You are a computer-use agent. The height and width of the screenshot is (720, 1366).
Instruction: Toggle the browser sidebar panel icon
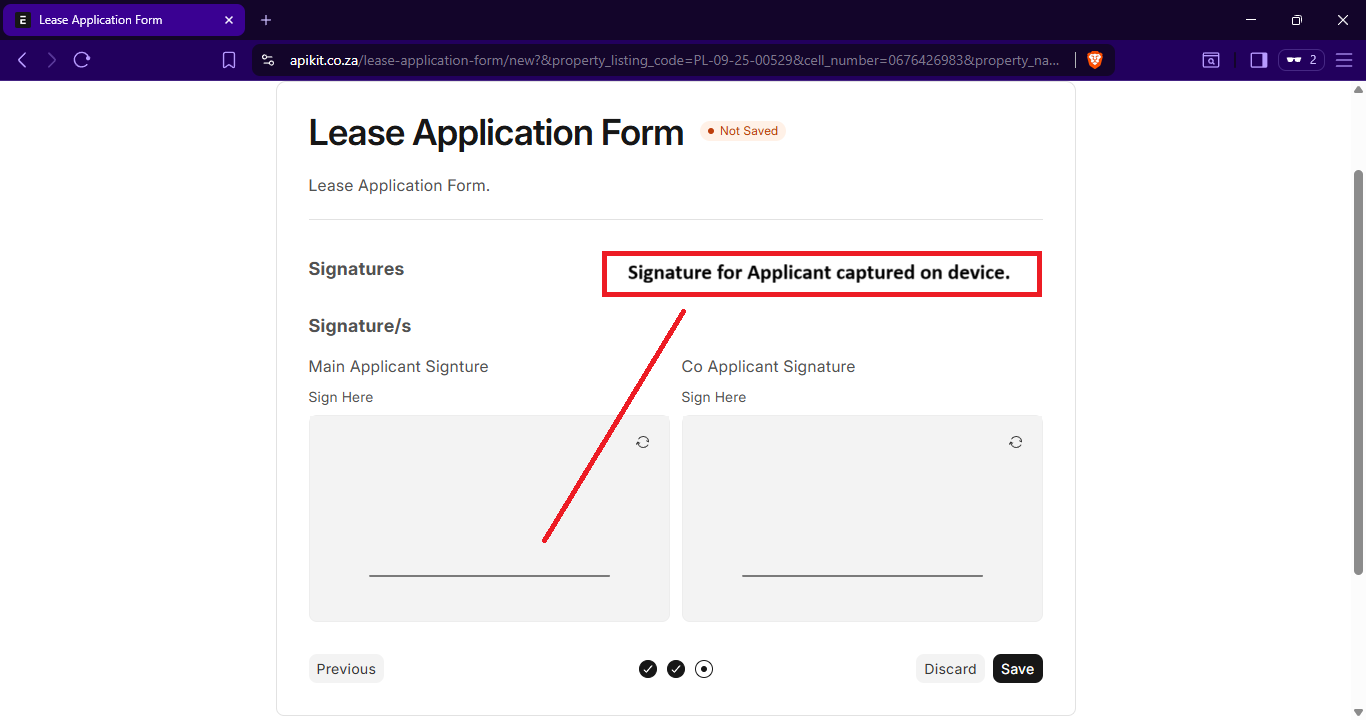click(x=1259, y=60)
